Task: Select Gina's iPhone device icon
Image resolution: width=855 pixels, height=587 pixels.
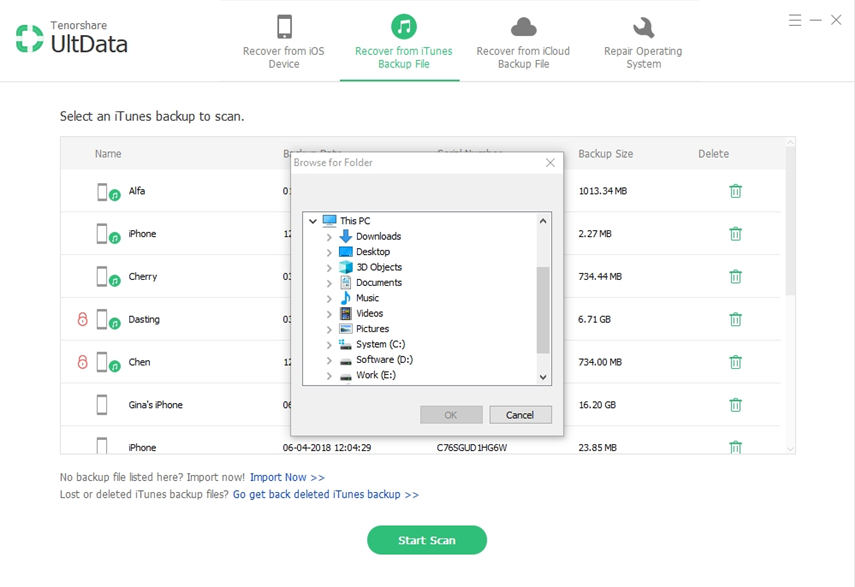Action: pyautogui.click(x=102, y=405)
